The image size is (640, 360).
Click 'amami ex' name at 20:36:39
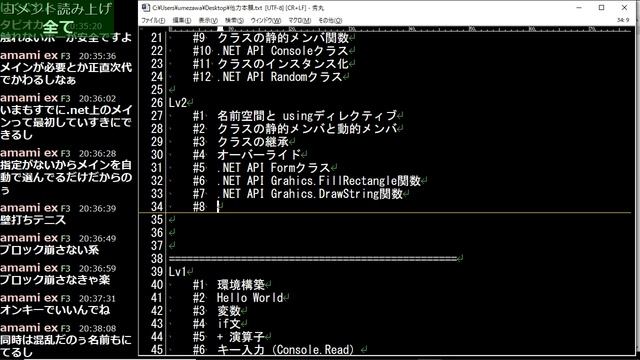(x=29, y=208)
